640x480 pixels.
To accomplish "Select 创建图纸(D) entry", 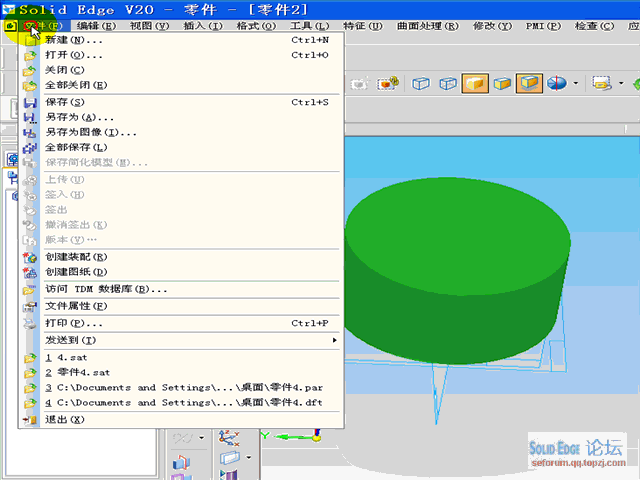I will (182, 272).
